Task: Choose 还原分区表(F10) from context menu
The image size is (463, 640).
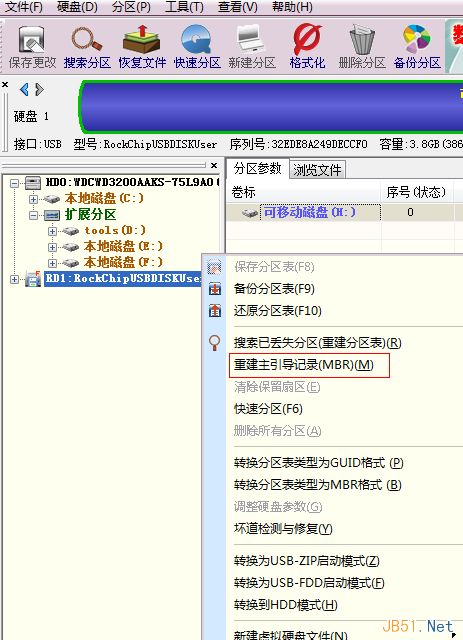Action: [278, 311]
